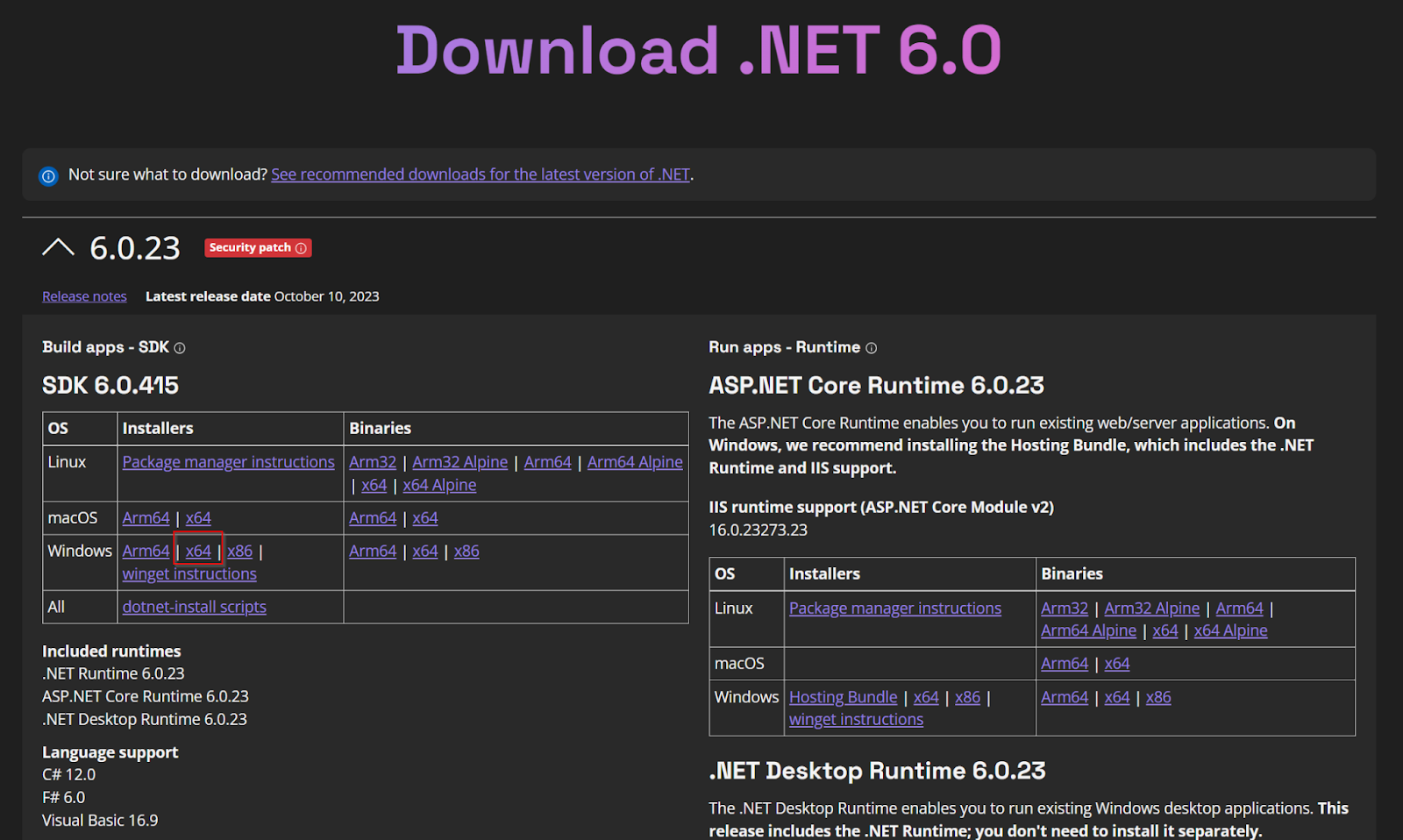Download ASP.NET Runtime macOS x64 binary
The height and width of the screenshot is (840, 1403).
point(1117,664)
